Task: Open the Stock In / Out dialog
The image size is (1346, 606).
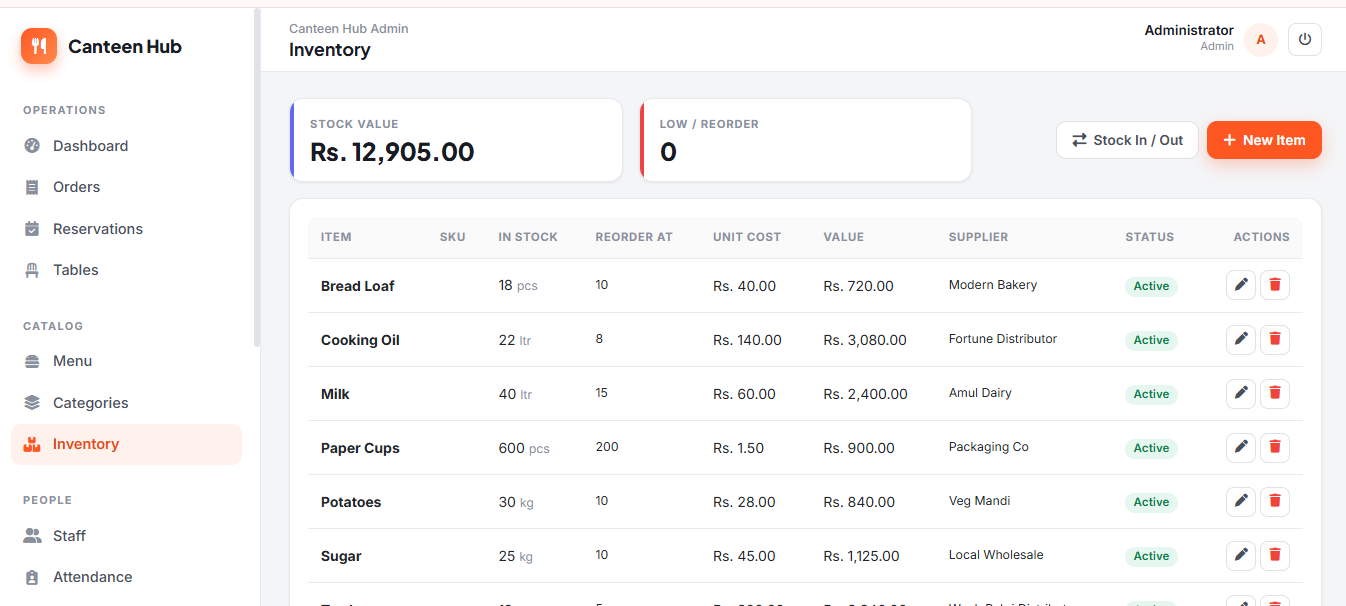Action: 1127,140
